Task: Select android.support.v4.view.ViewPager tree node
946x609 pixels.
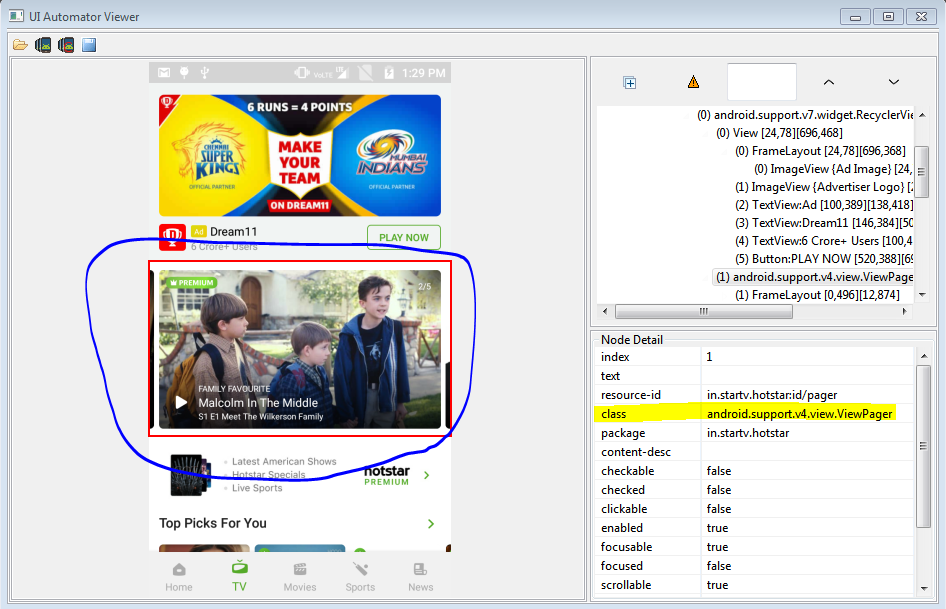Action: [813, 277]
